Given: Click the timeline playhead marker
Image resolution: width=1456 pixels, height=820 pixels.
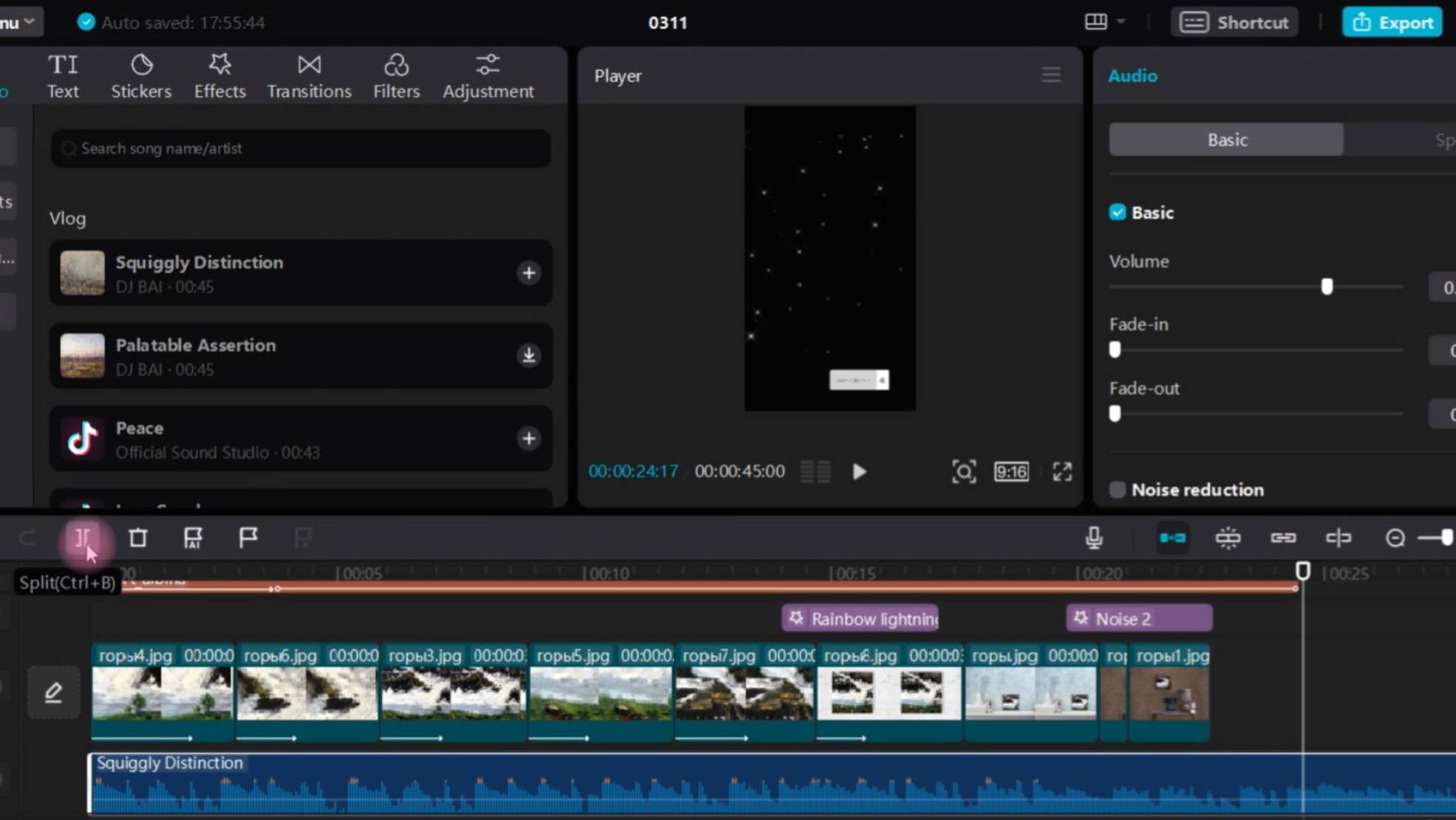Looking at the screenshot, I should [x=1303, y=571].
